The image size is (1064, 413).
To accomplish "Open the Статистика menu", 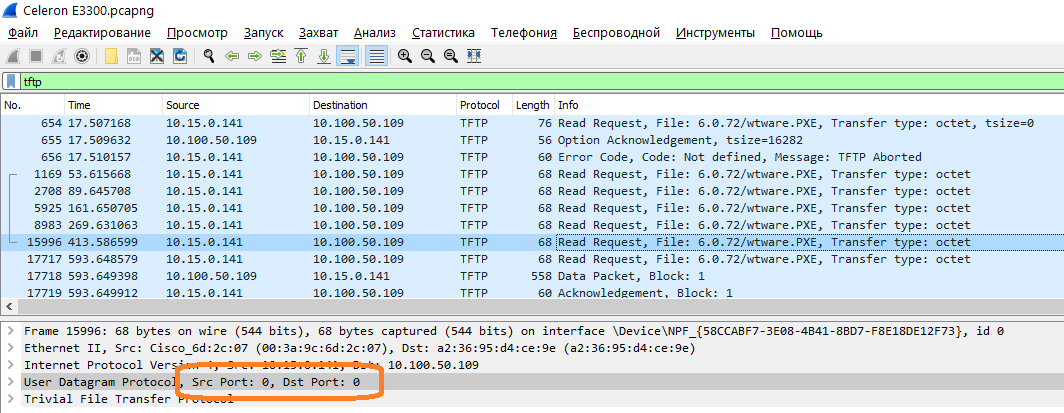I will click(x=443, y=33).
